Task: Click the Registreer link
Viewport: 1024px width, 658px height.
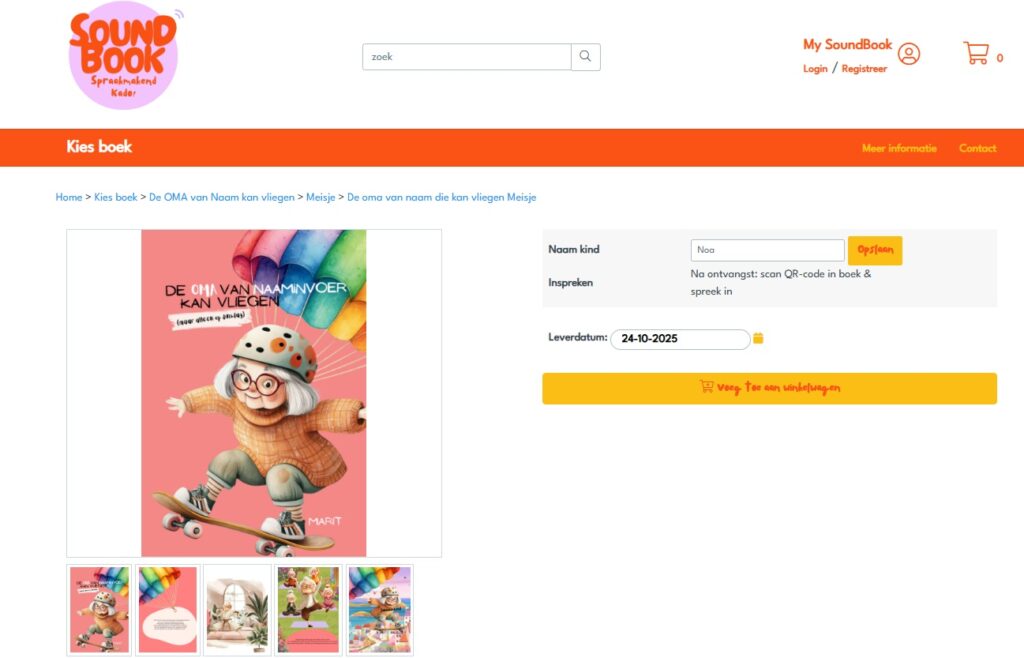Action: tap(864, 69)
